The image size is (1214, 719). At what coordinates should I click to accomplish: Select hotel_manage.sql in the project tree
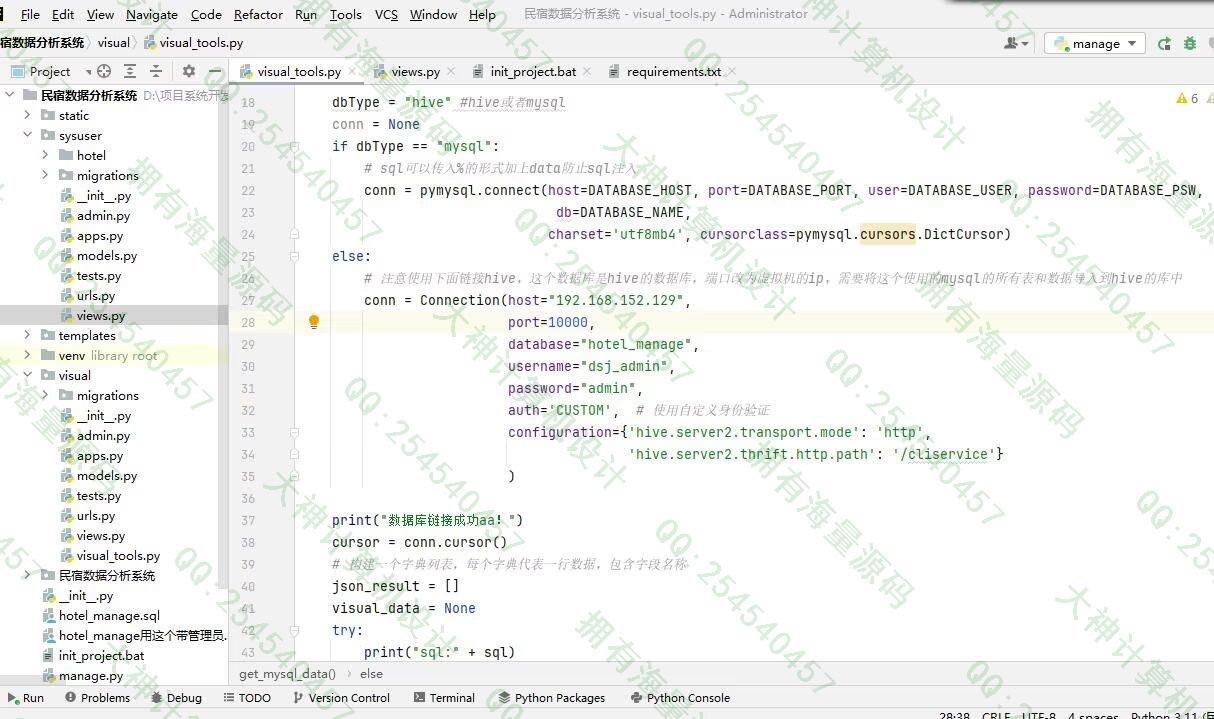[x=109, y=615]
